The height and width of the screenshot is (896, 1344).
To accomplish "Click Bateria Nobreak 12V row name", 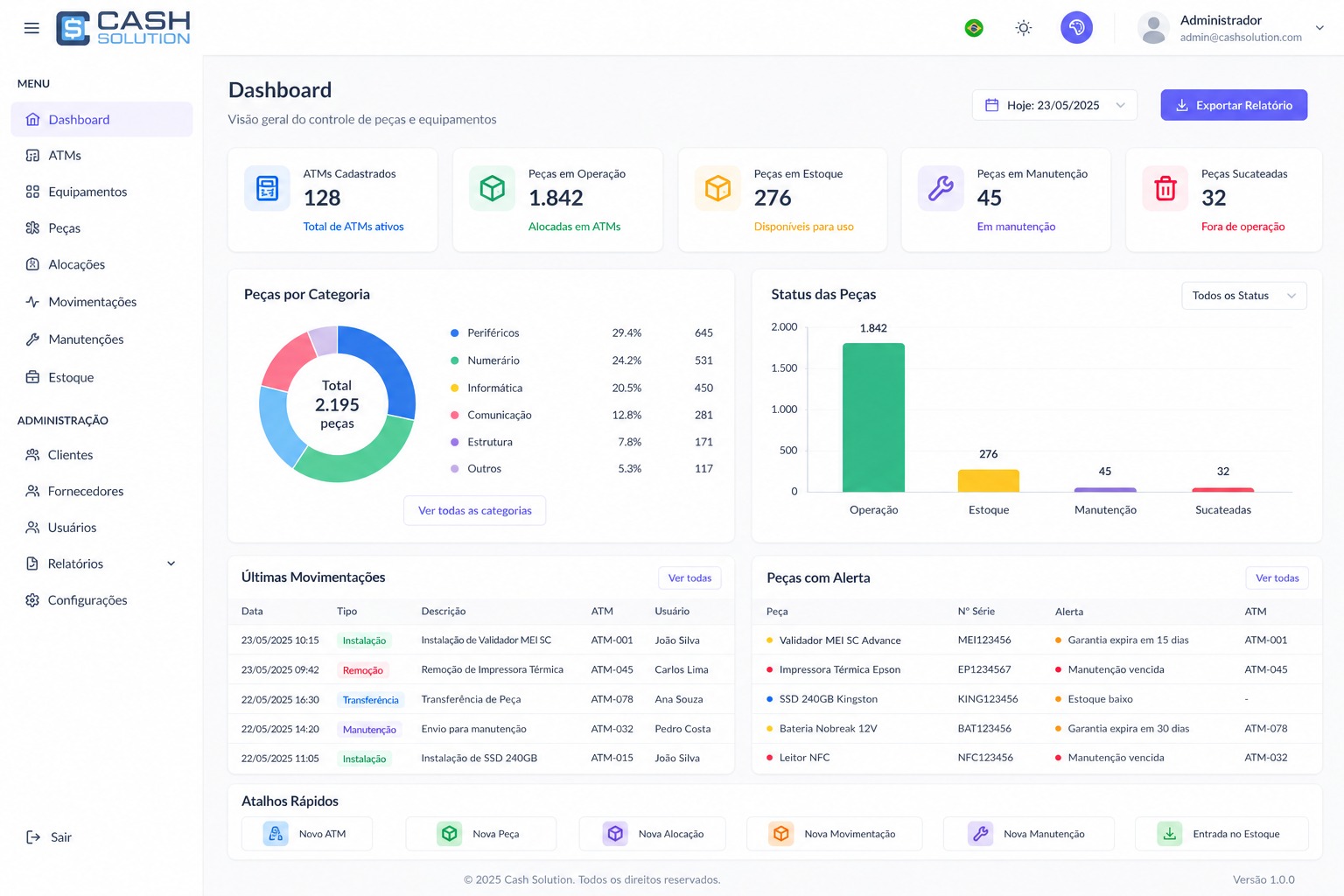I will tap(828, 729).
